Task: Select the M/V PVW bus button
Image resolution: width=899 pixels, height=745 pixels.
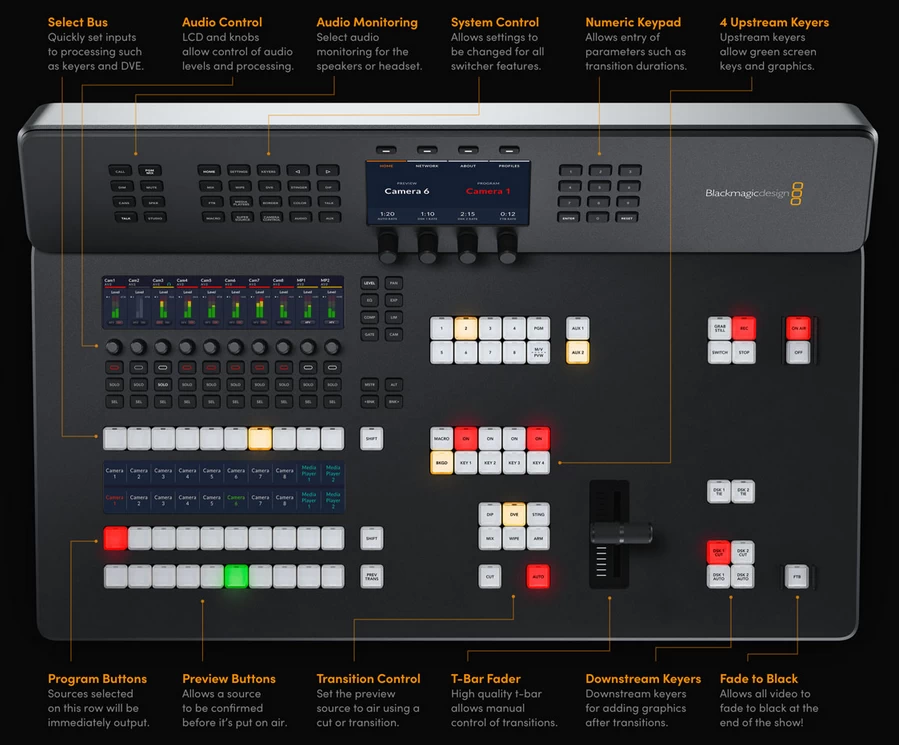Action: (x=539, y=352)
